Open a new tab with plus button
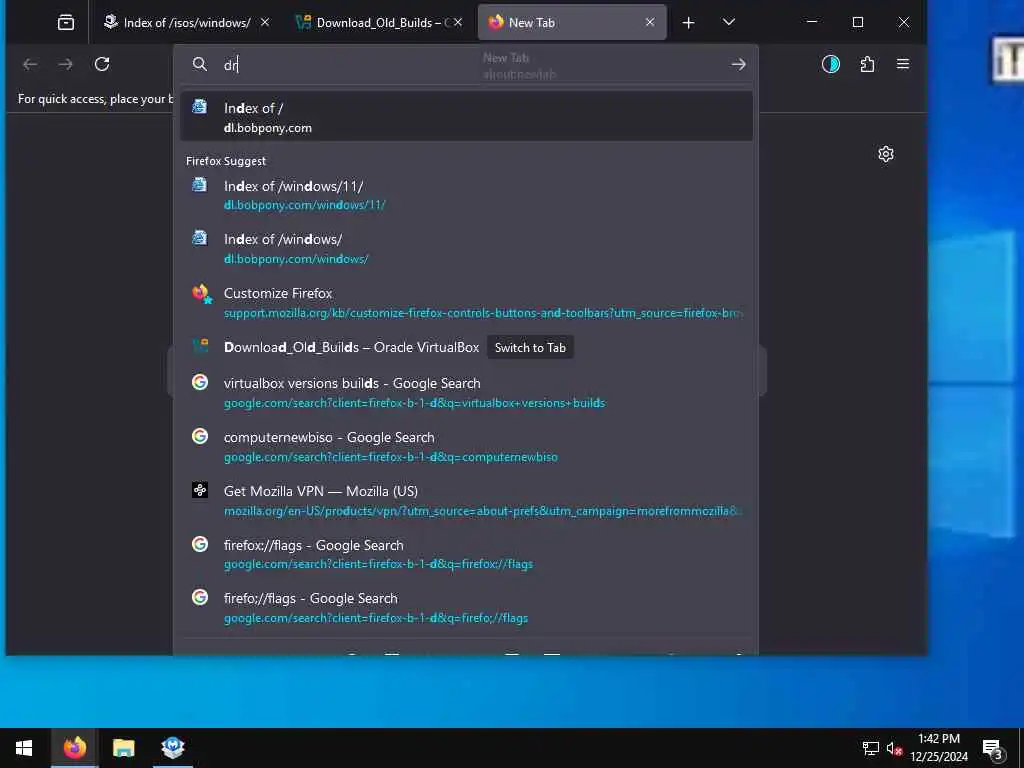Viewport: 1024px width, 768px height. click(x=688, y=23)
